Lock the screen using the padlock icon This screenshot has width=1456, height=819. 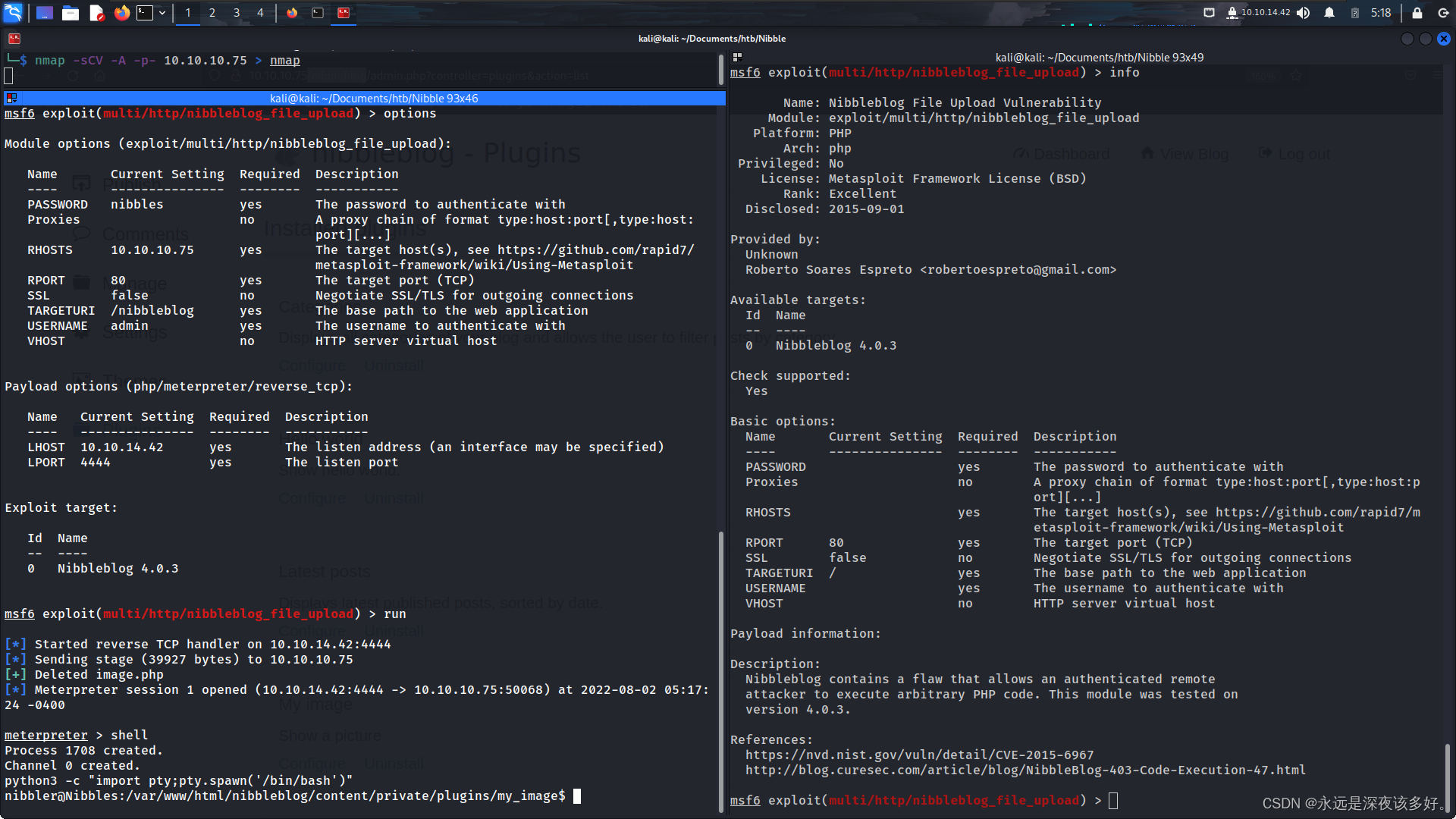(x=1417, y=13)
